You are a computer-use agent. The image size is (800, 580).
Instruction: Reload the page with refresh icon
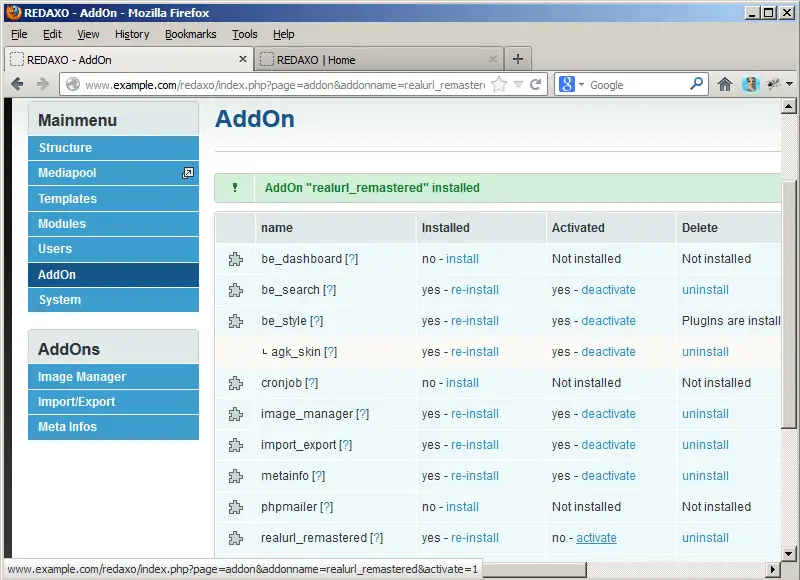[535, 84]
